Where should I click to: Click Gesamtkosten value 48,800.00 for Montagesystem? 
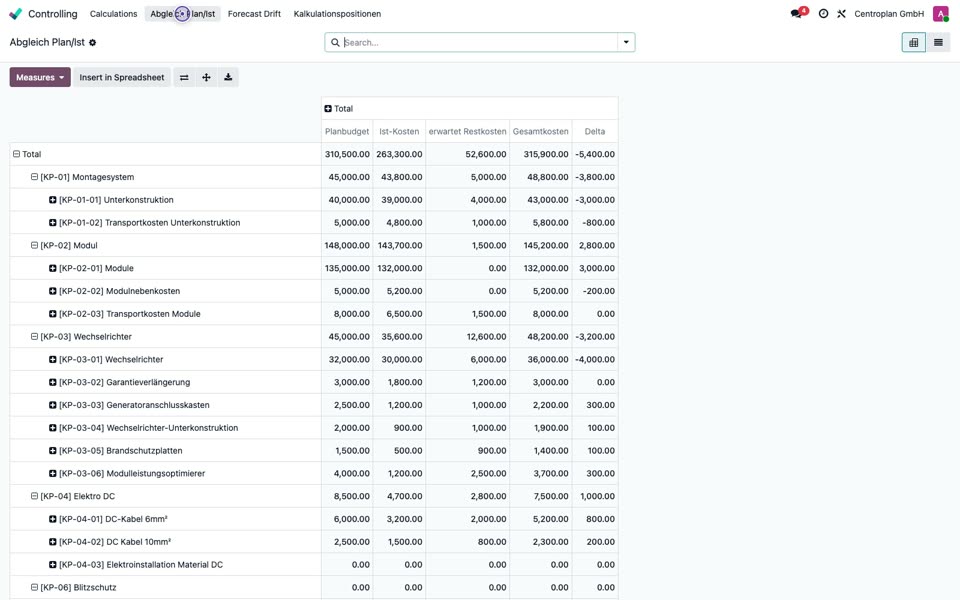click(x=541, y=177)
